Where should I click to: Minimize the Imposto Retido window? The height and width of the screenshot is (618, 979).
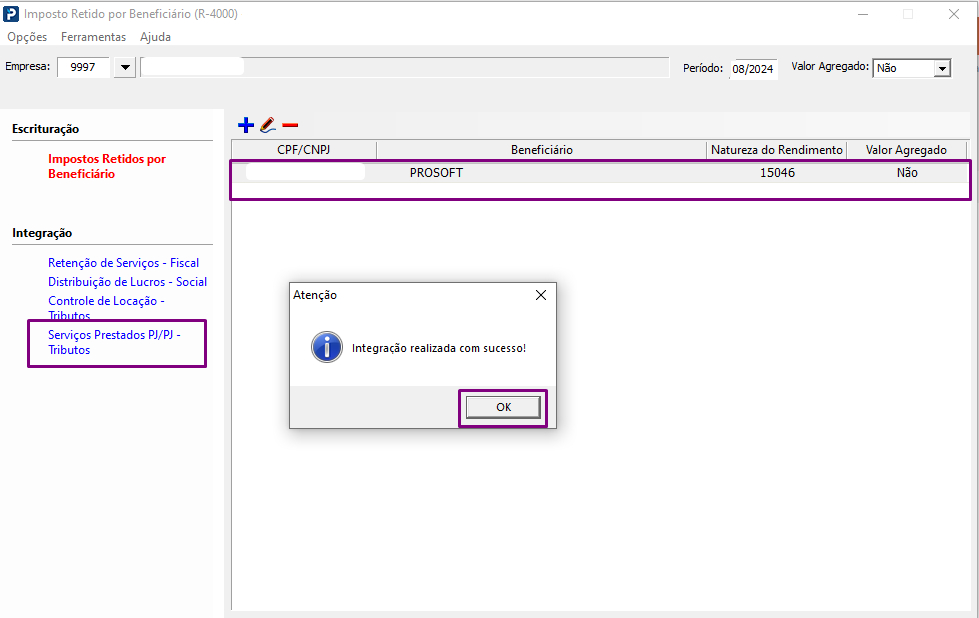click(x=863, y=14)
